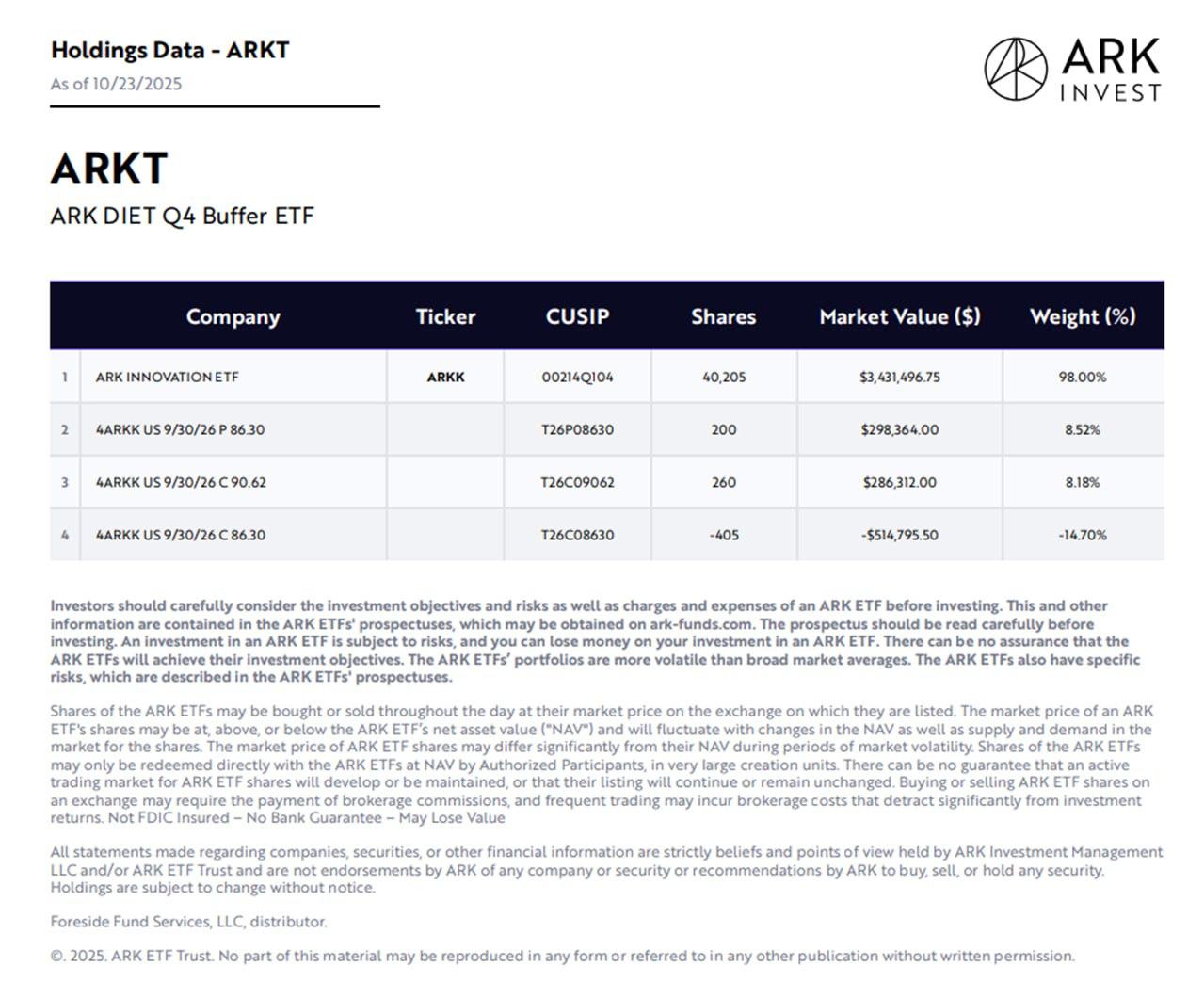
Task: Click the 4ARKK US 9/30/26 P 86.30 row
Action: tap(180, 429)
